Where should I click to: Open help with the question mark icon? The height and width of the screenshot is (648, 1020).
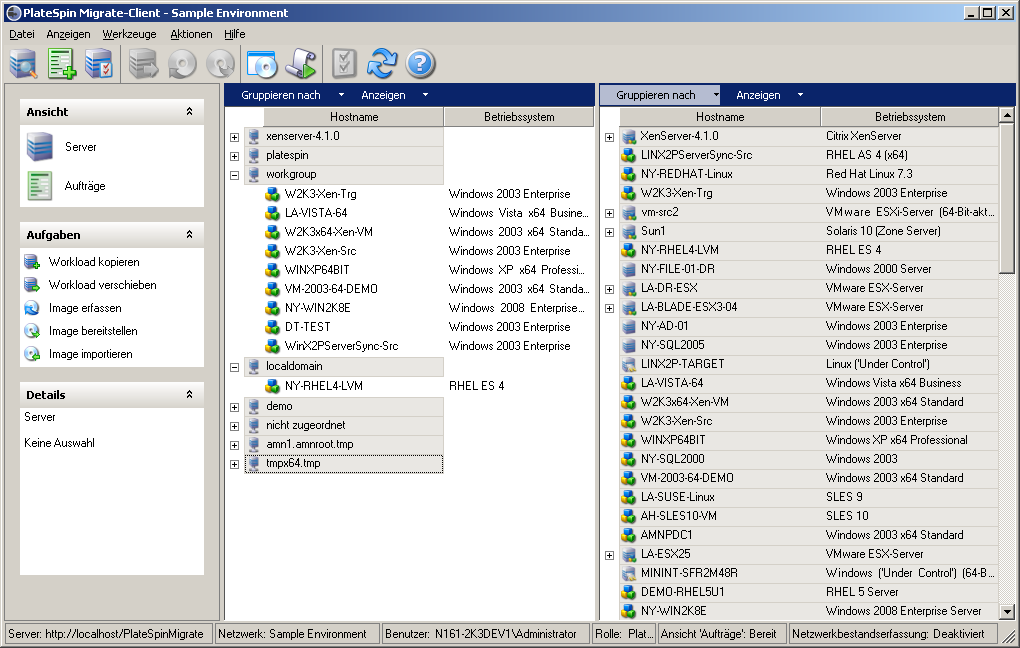point(420,64)
